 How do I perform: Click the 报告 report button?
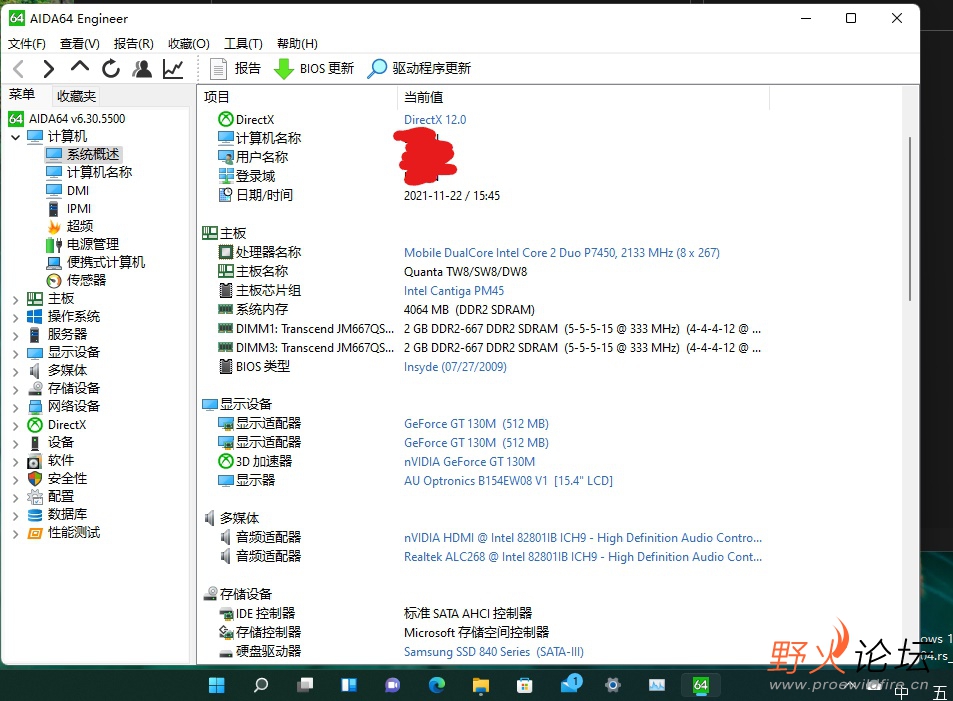[235, 69]
